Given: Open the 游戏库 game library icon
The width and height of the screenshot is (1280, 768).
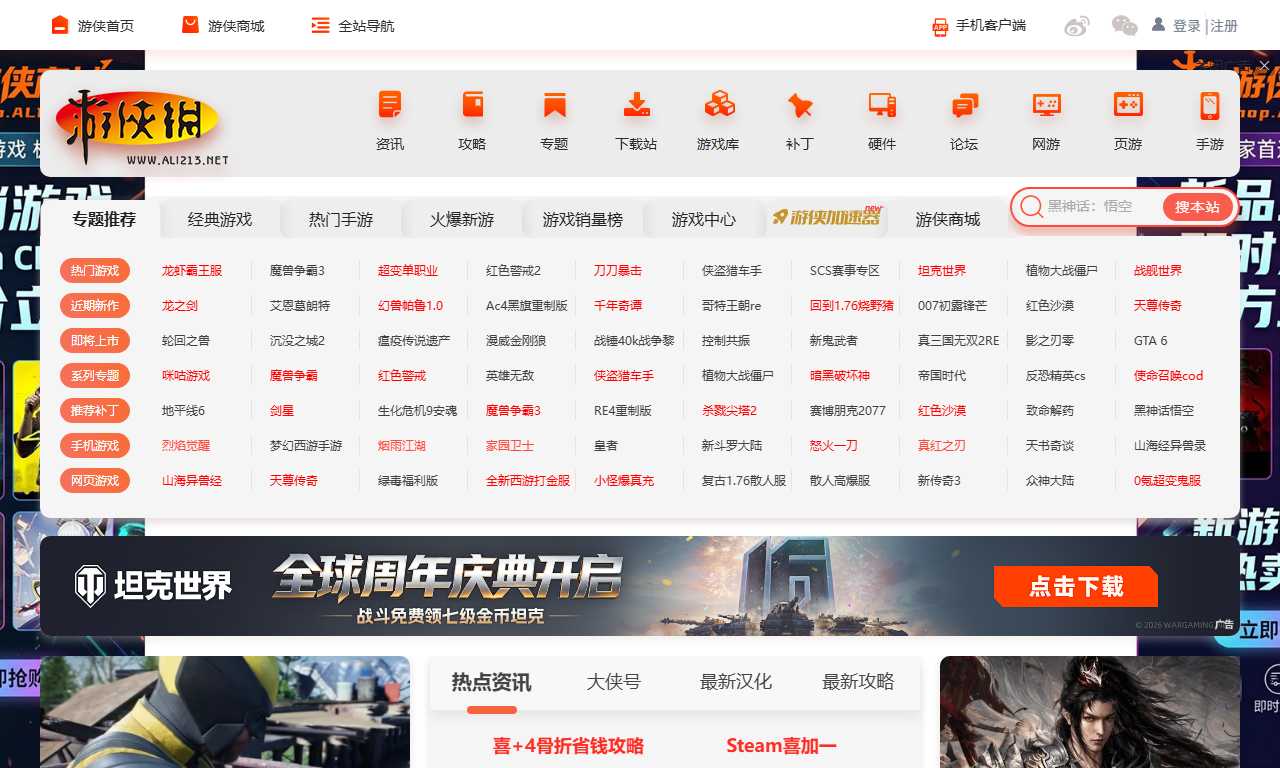Looking at the screenshot, I should 718,105.
